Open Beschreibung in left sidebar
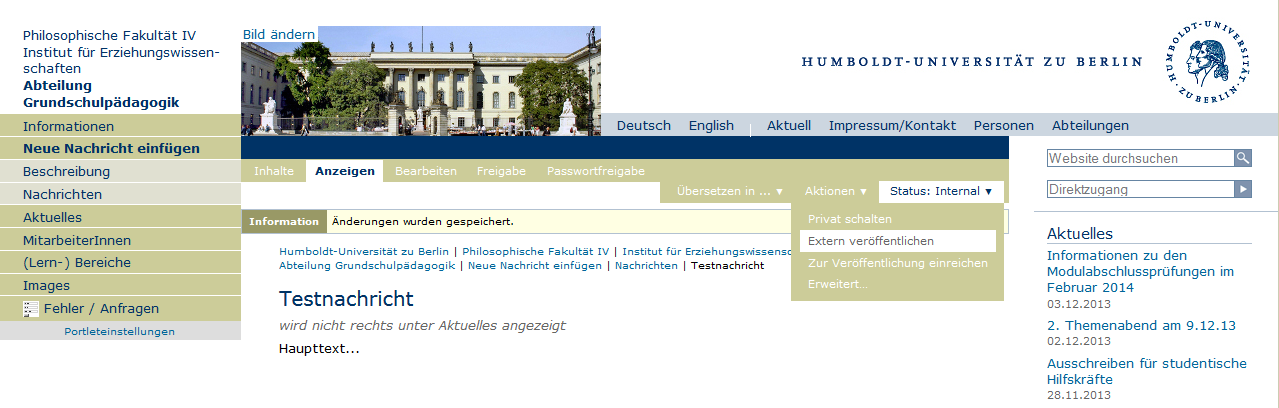This screenshot has height=408, width=1279. tap(120, 171)
